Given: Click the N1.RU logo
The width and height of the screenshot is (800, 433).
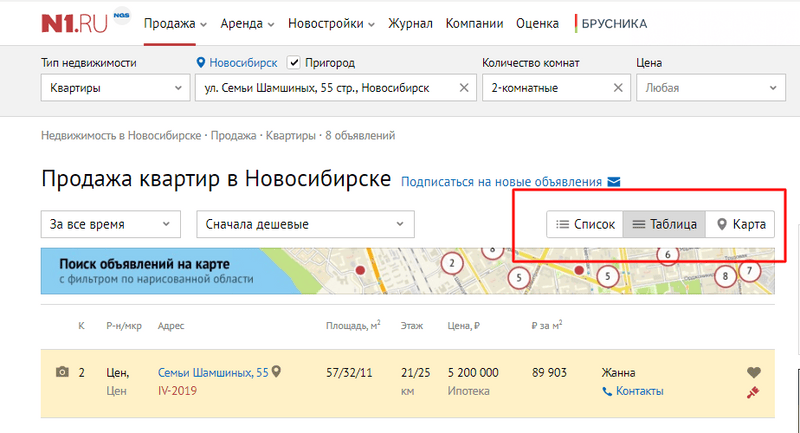Looking at the screenshot, I should tap(75, 22).
